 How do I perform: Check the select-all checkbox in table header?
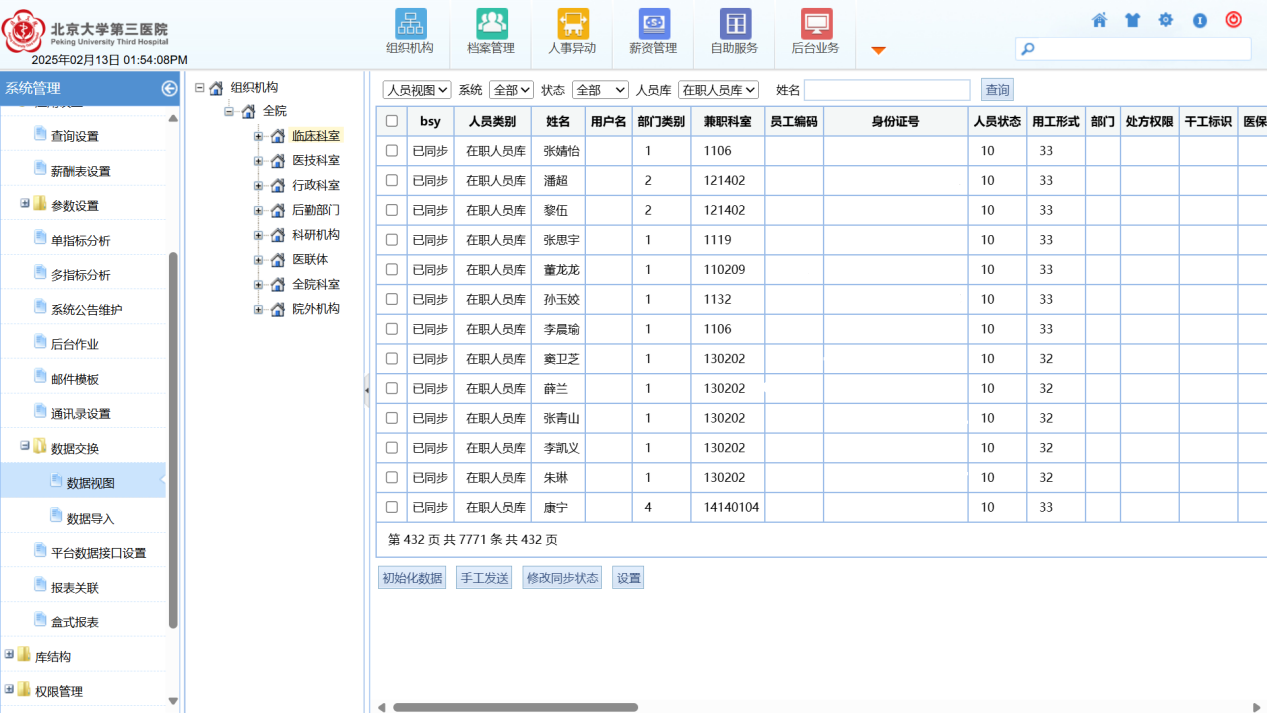(x=392, y=121)
